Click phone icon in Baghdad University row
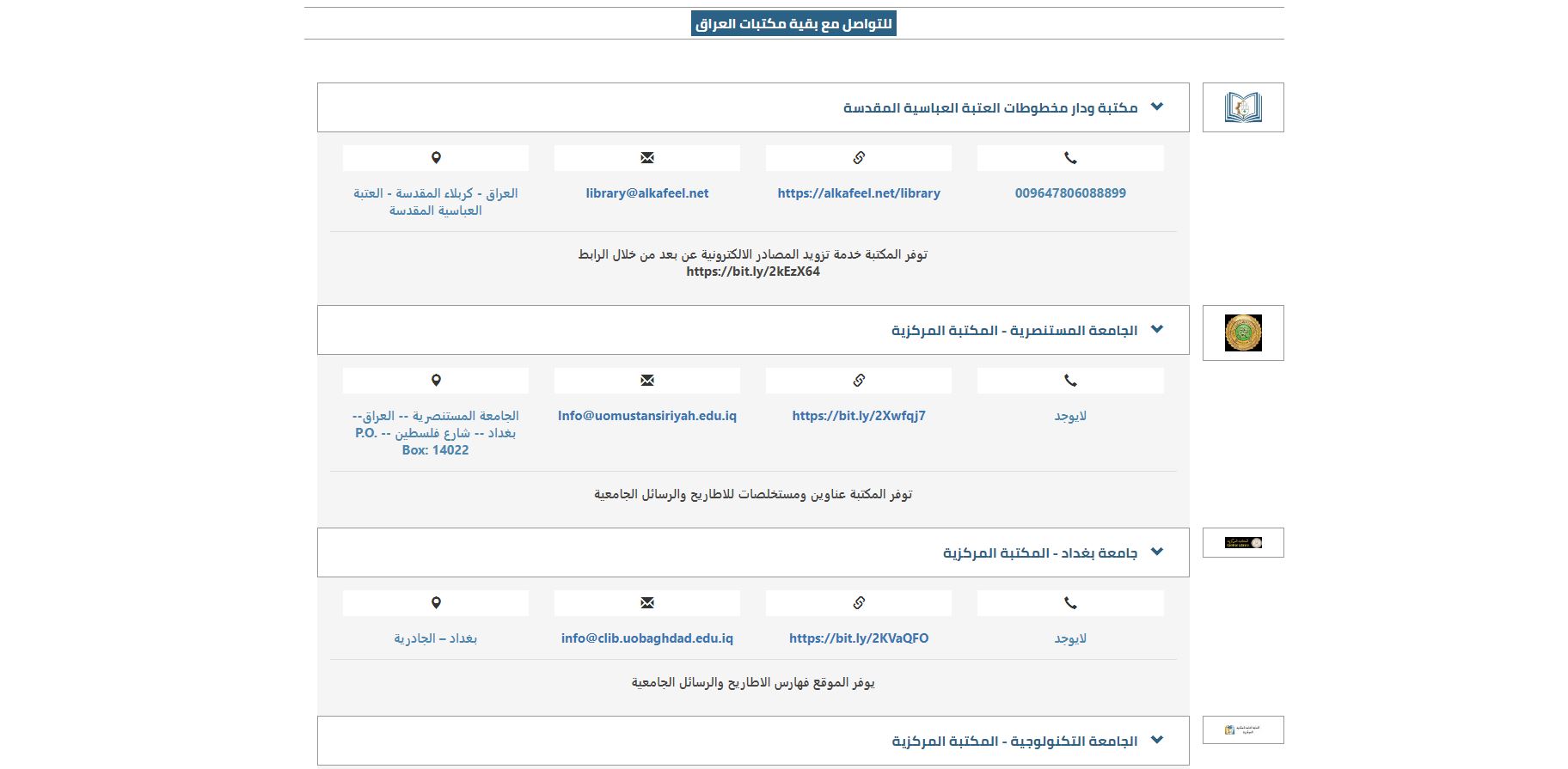1568x769 pixels. click(x=1070, y=602)
